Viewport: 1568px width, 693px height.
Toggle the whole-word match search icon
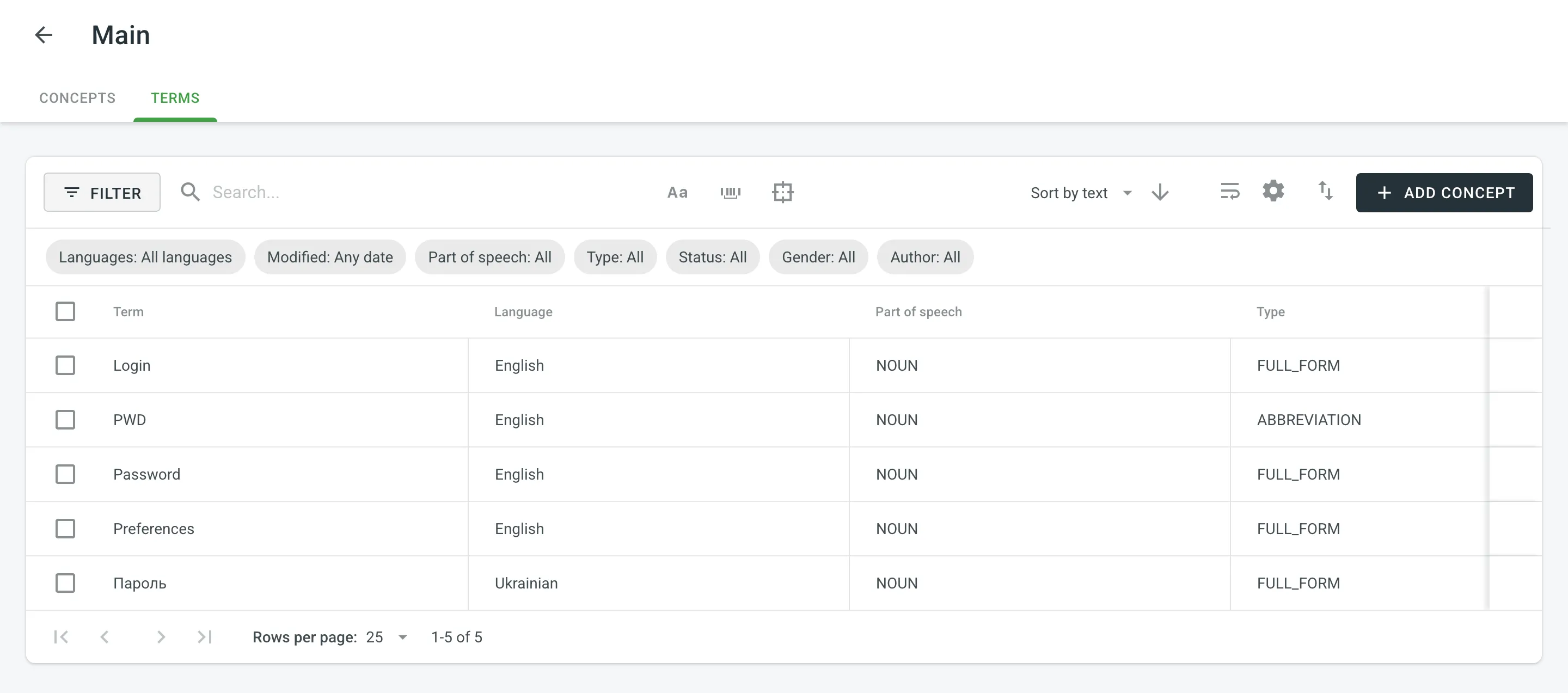tap(730, 192)
